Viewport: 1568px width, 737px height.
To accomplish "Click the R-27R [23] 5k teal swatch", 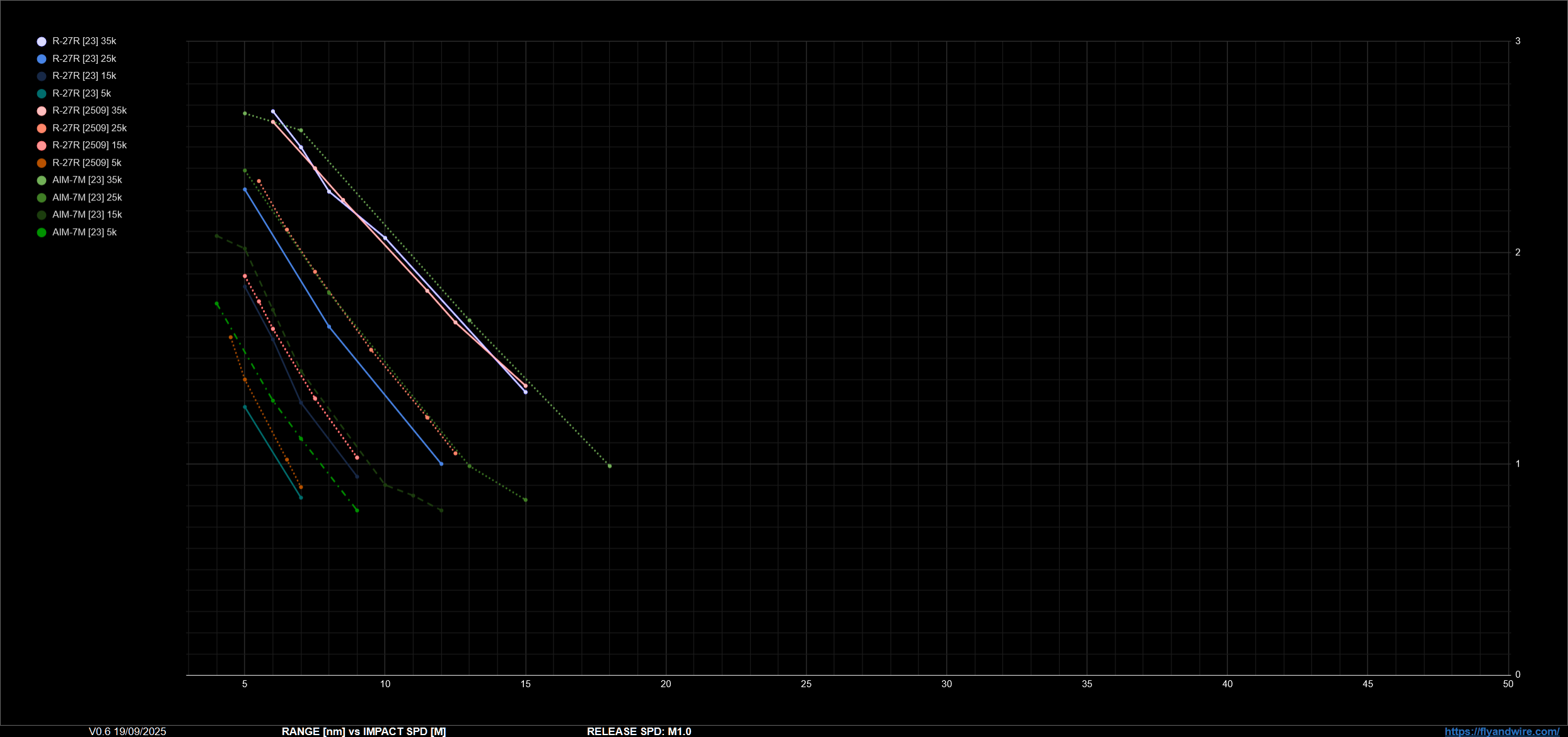I will click(x=42, y=93).
